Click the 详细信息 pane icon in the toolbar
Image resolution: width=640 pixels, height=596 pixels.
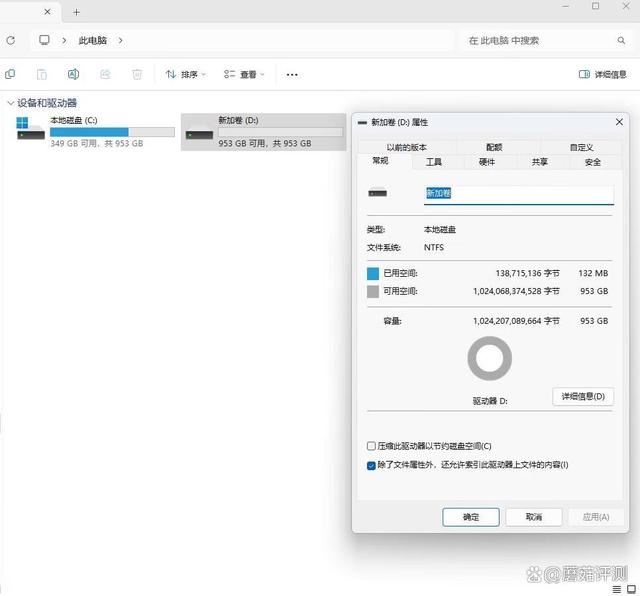(586, 74)
